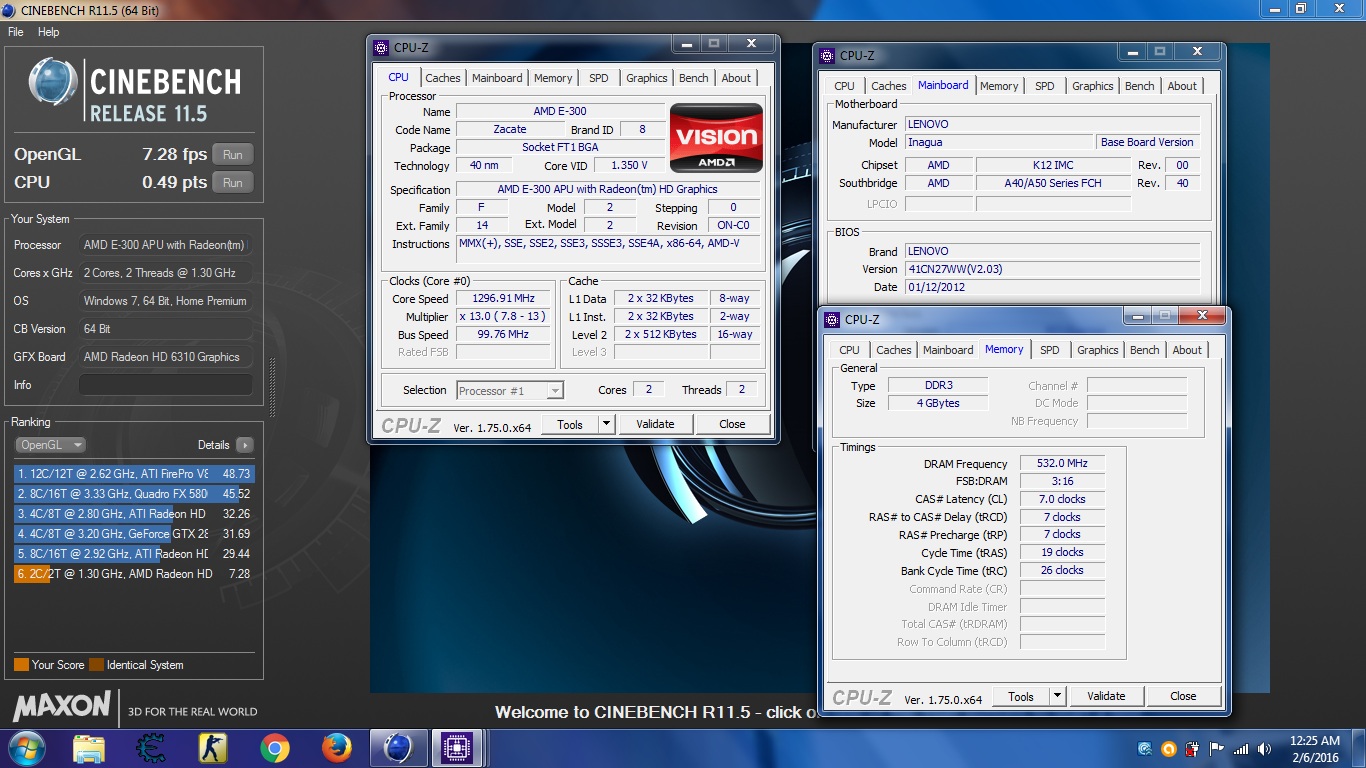The height and width of the screenshot is (768, 1366).
Task: Switch to Mainboard tab in CPU-tab window
Action: (497, 78)
